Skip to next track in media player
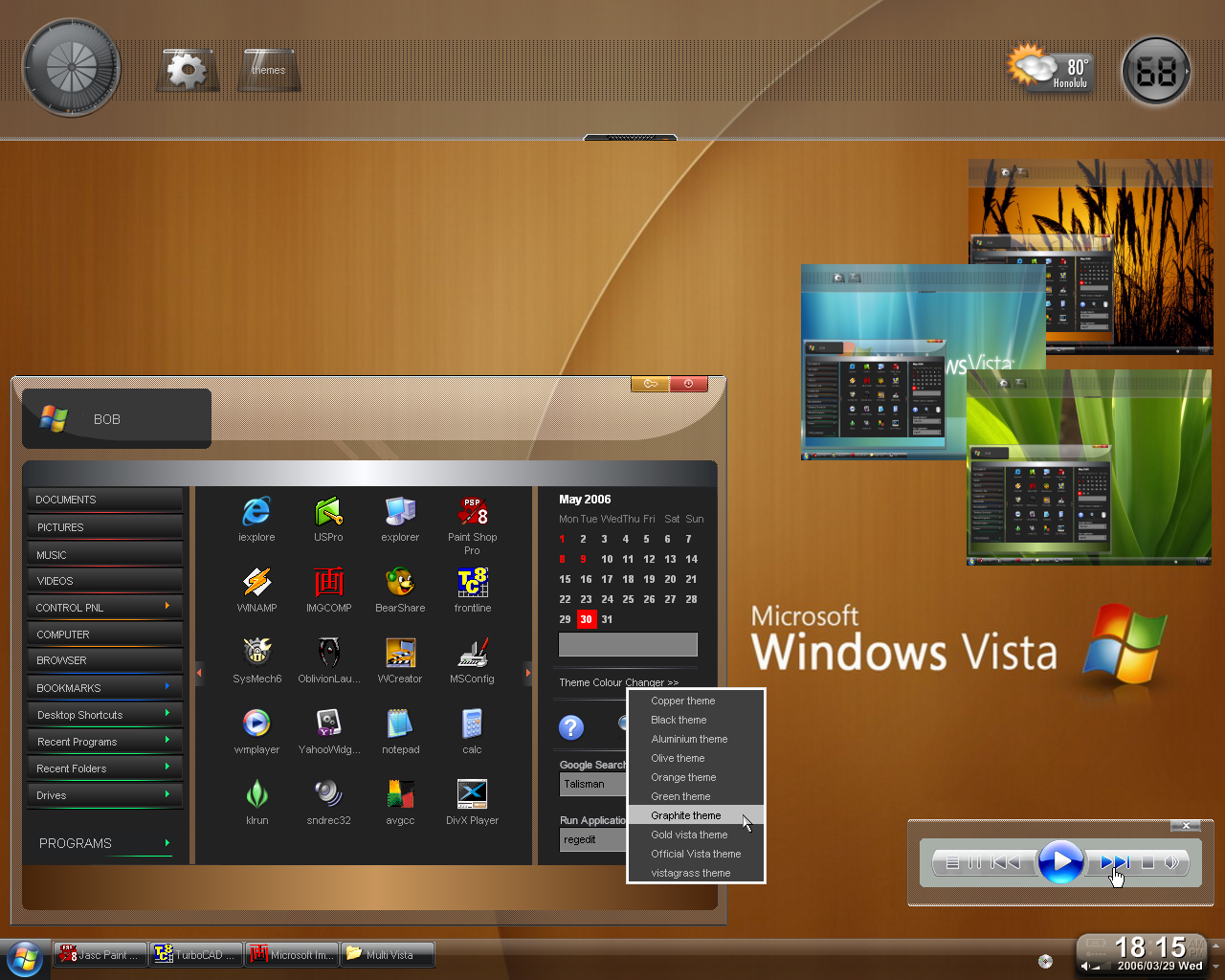Viewport: 1225px width, 980px height. pos(1114,862)
